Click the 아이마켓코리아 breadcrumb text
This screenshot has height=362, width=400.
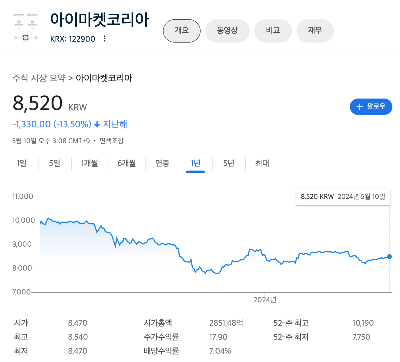pos(104,78)
